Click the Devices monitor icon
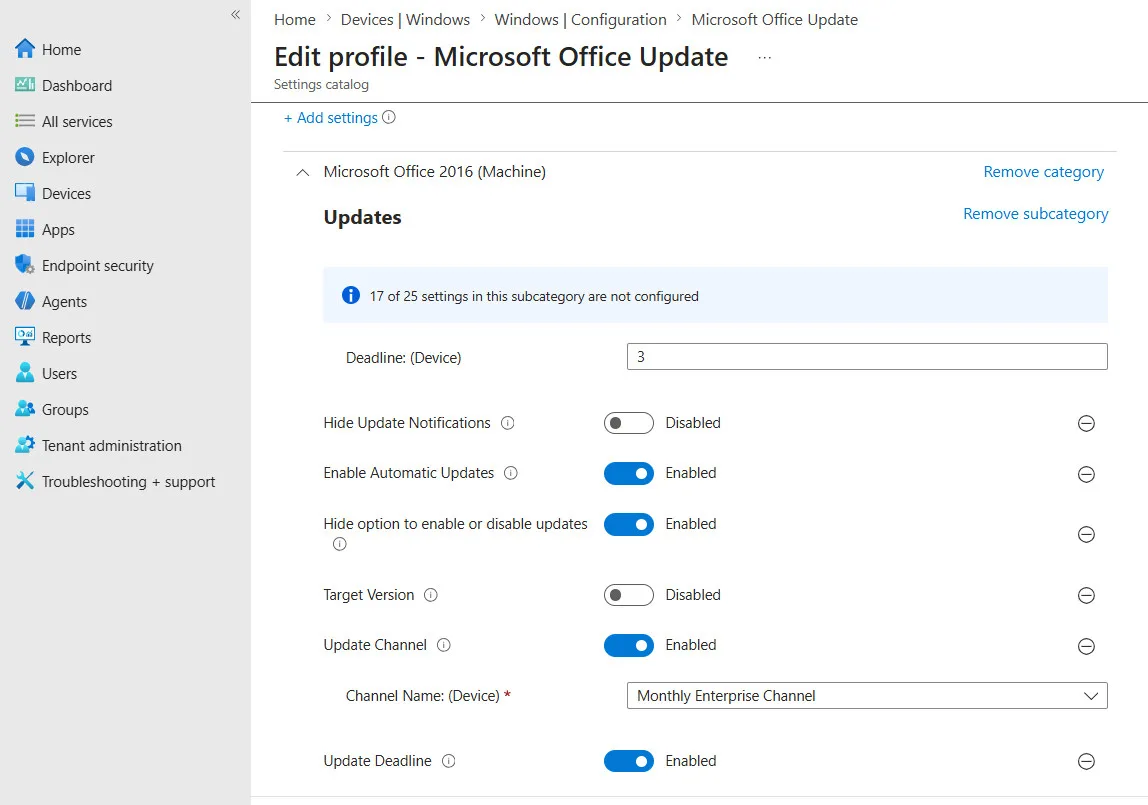The width and height of the screenshot is (1148, 805). click(25, 192)
